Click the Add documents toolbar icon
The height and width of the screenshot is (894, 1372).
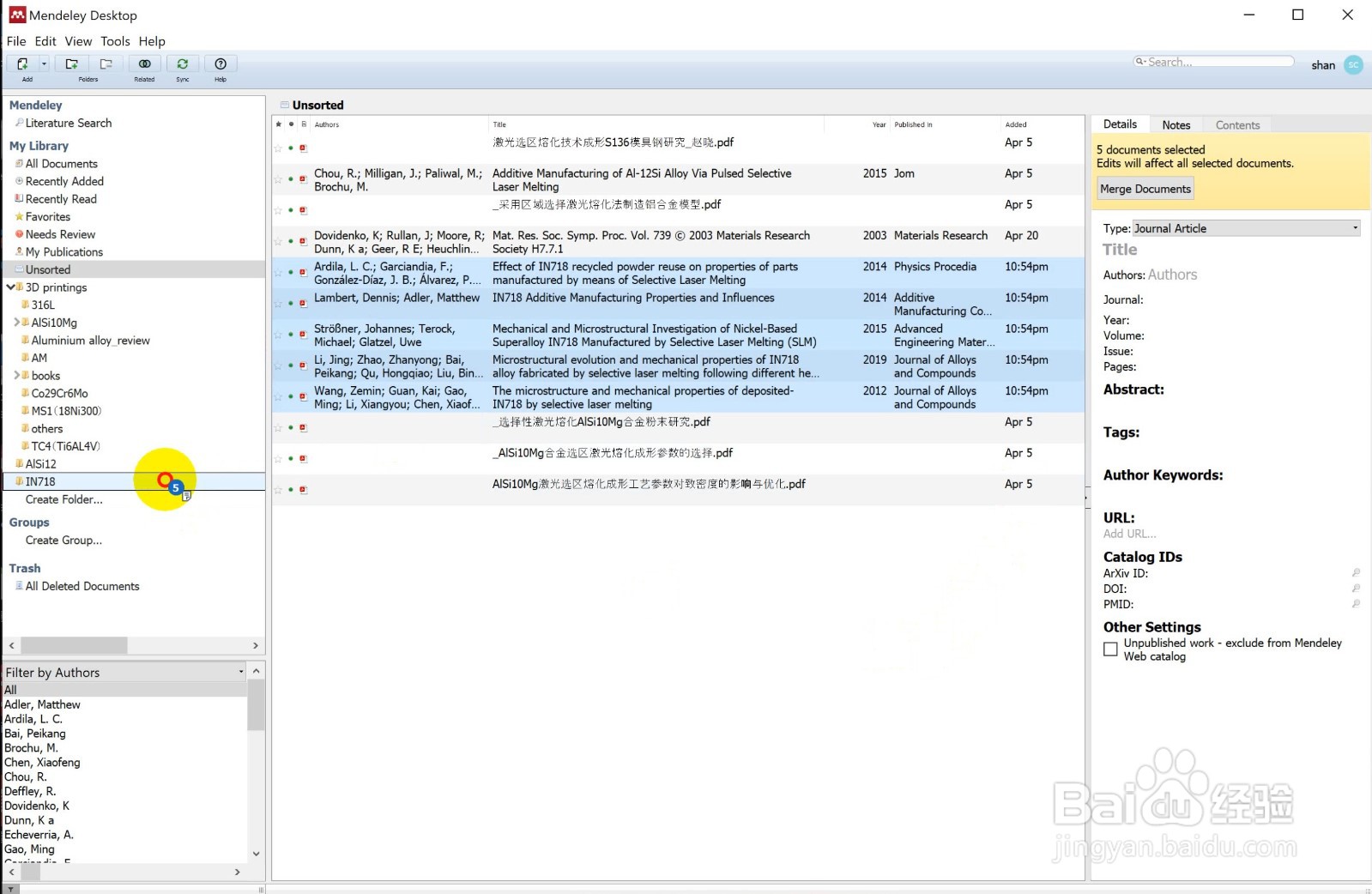point(22,63)
